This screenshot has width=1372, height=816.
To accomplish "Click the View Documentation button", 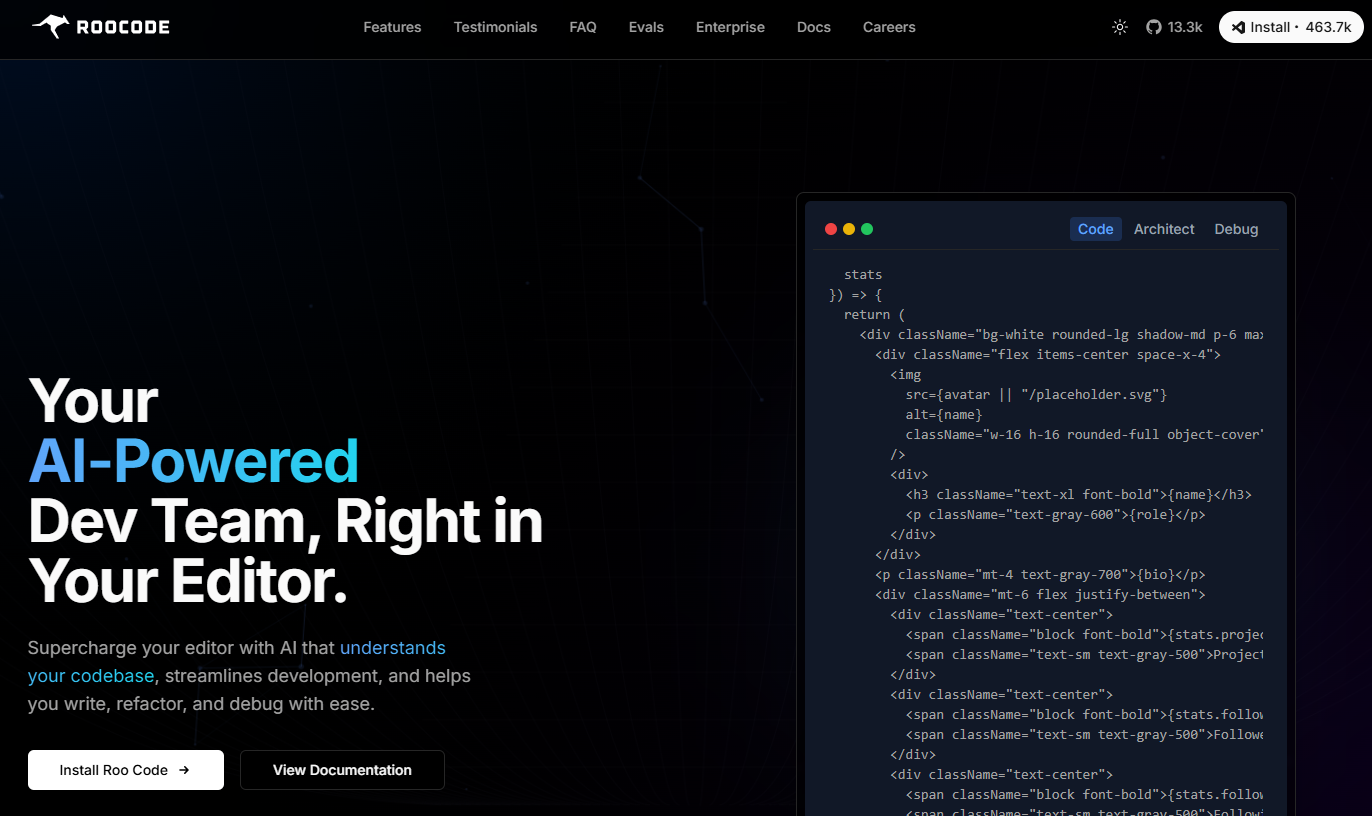I will [342, 770].
